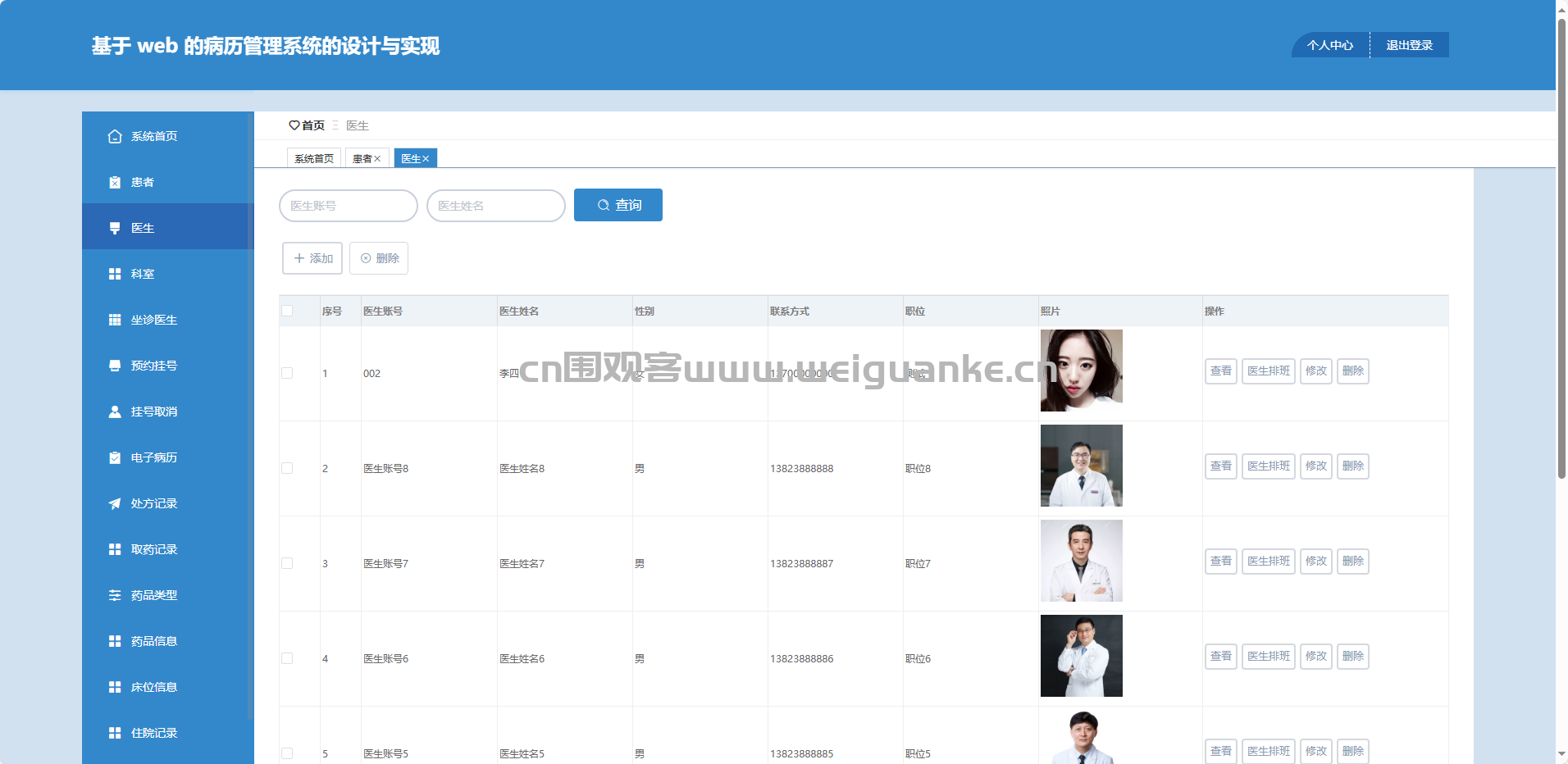Click the grid icon next to 取药记录
Viewport: 1568px width, 764px height.
tap(115, 549)
